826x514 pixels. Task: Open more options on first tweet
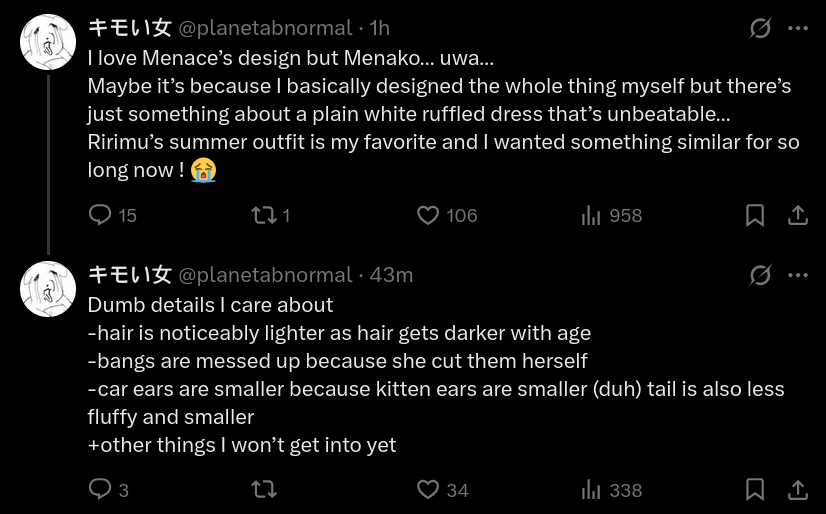(x=798, y=28)
